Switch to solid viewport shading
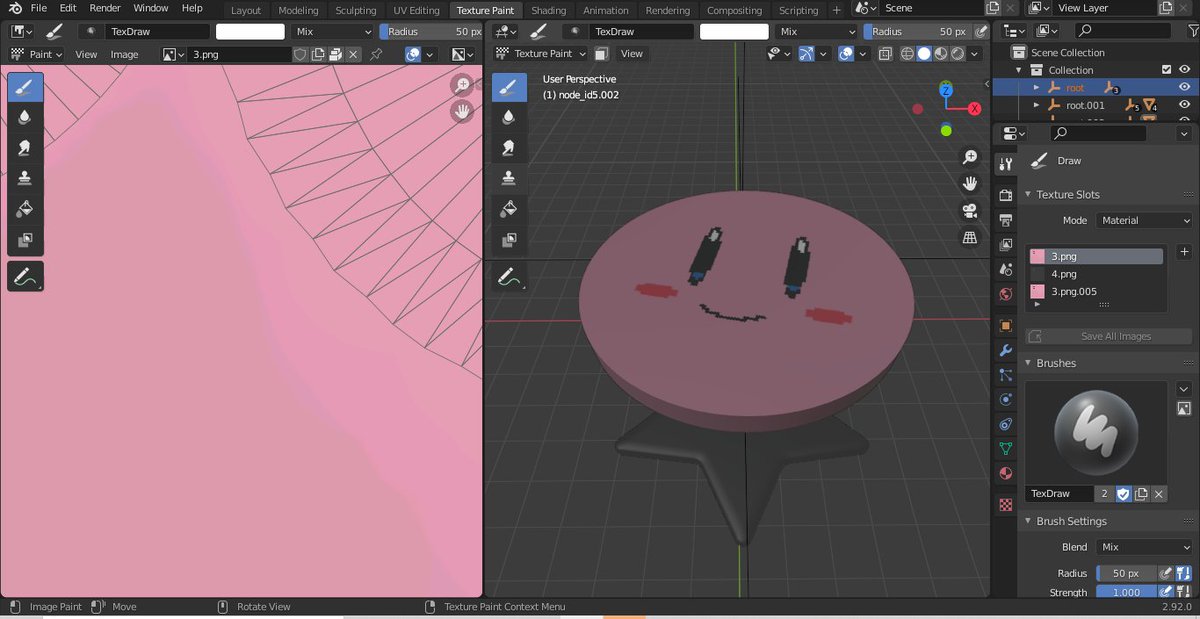Viewport: 1200px width, 619px height. [924, 54]
